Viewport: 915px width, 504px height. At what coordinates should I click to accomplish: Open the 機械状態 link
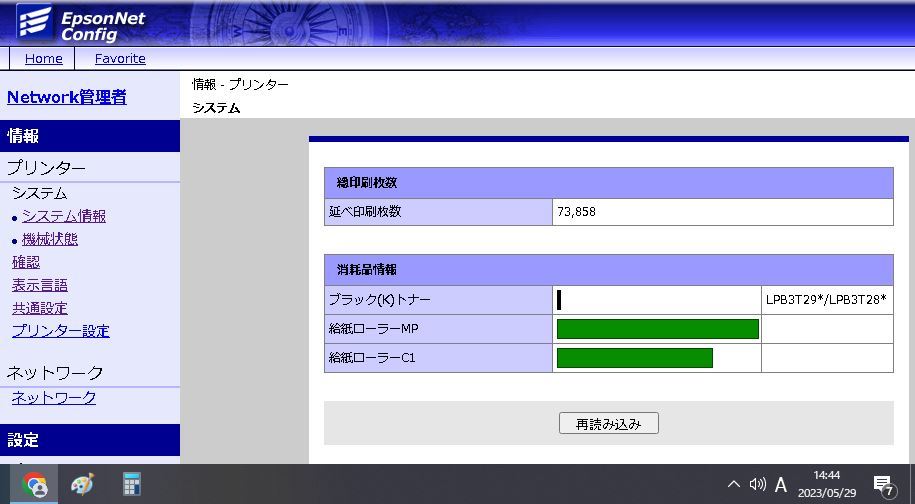coord(50,239)
